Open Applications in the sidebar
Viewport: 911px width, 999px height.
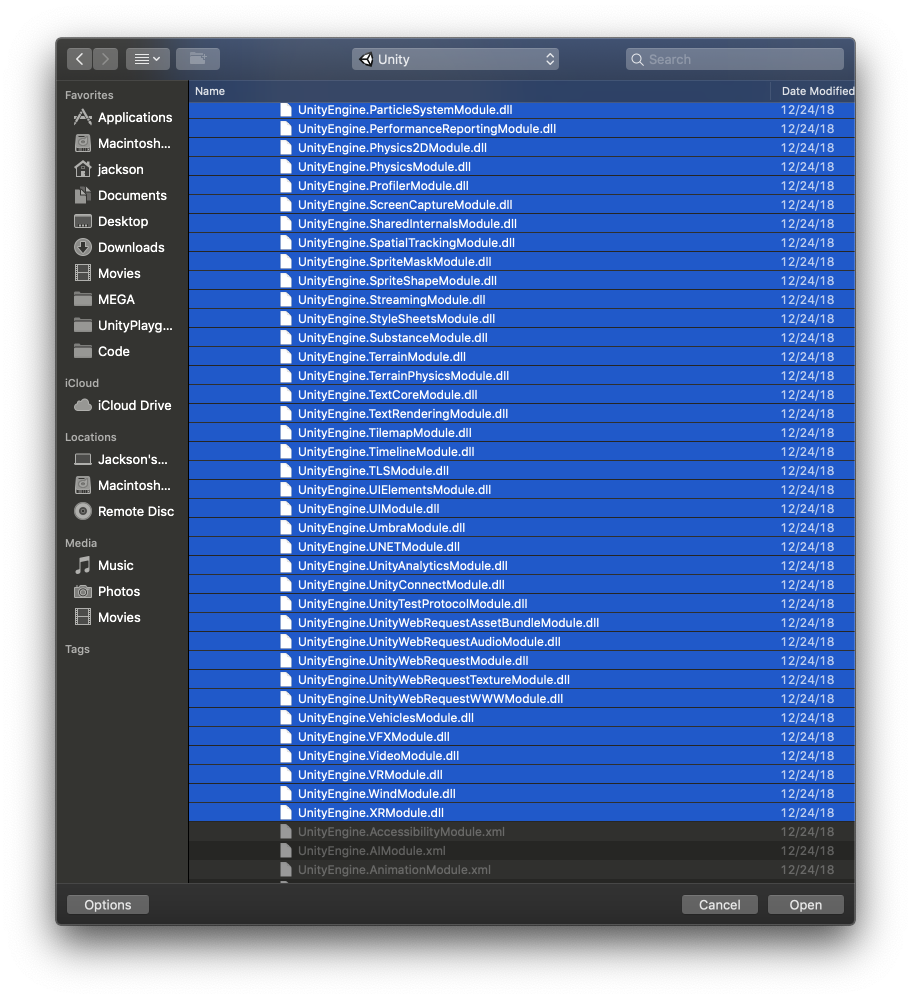pyautogui.click(x=123, y=117)
